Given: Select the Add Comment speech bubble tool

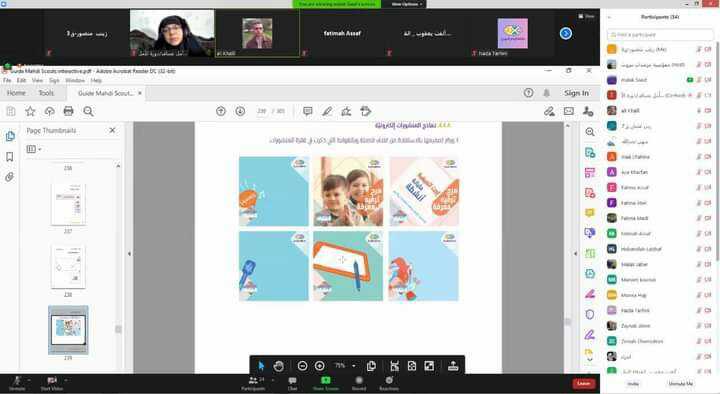Looking at the screenshot, I should click(x=308, y=111).
